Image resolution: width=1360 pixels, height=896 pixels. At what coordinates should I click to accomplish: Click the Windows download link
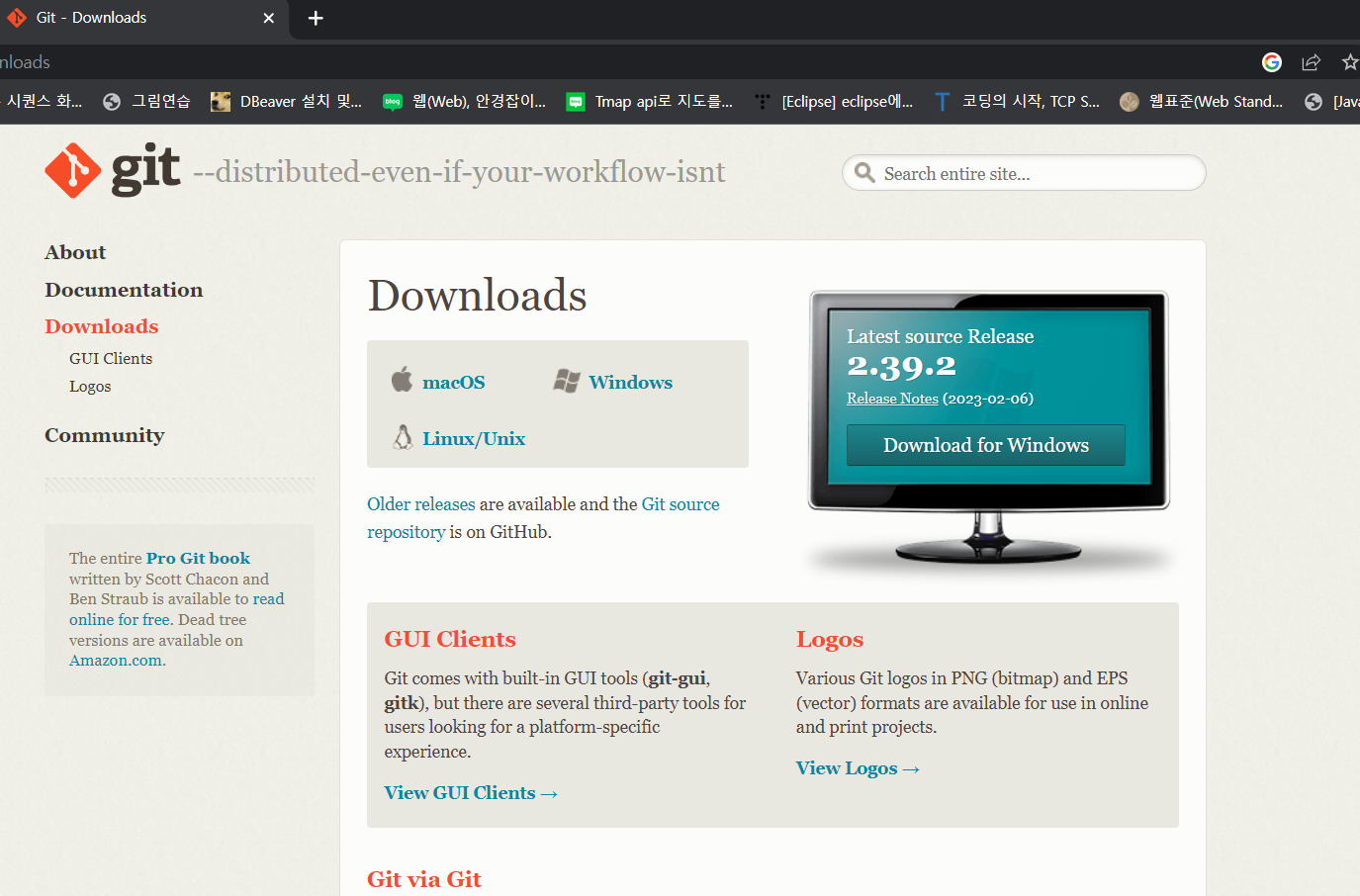point(631,382)
